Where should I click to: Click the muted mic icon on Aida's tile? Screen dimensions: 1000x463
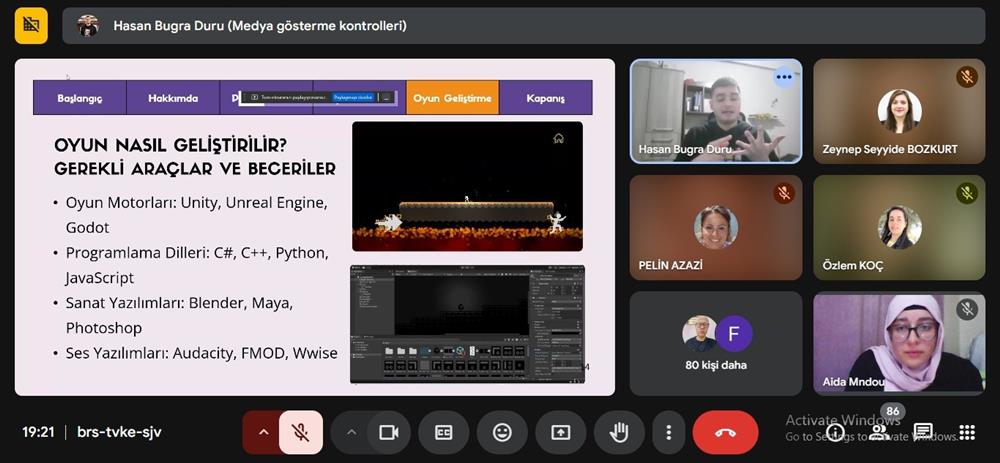pos(967,309)
